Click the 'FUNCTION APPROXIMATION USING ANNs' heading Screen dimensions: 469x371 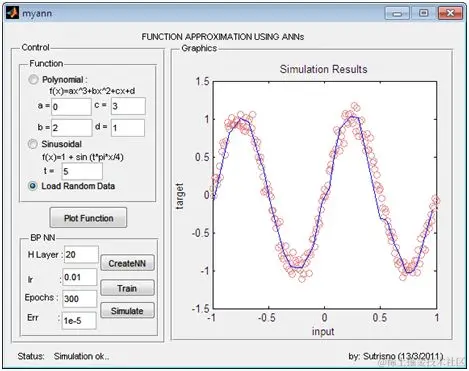point(223,37)
